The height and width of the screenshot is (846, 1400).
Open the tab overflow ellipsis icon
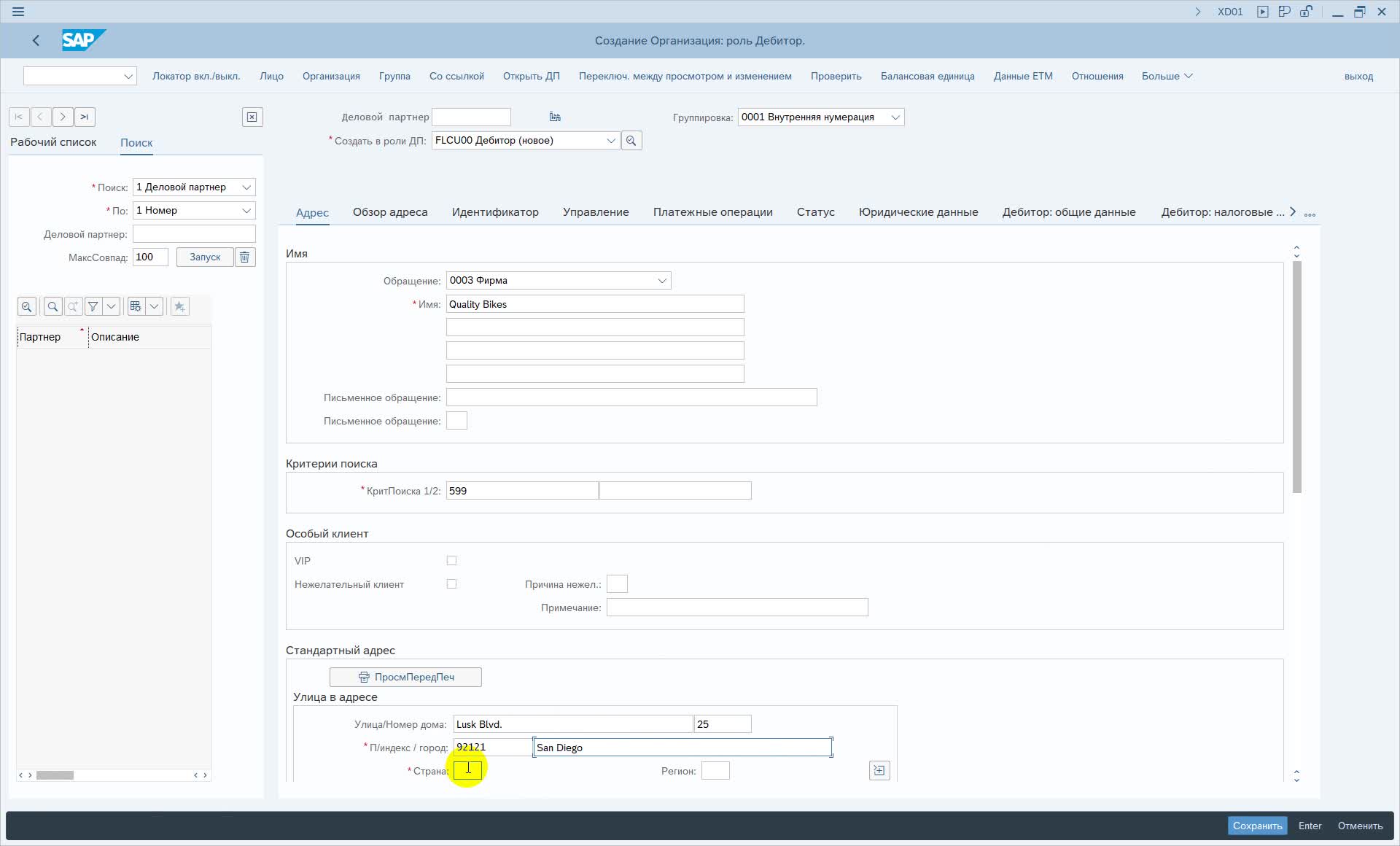coord(1310,214)
